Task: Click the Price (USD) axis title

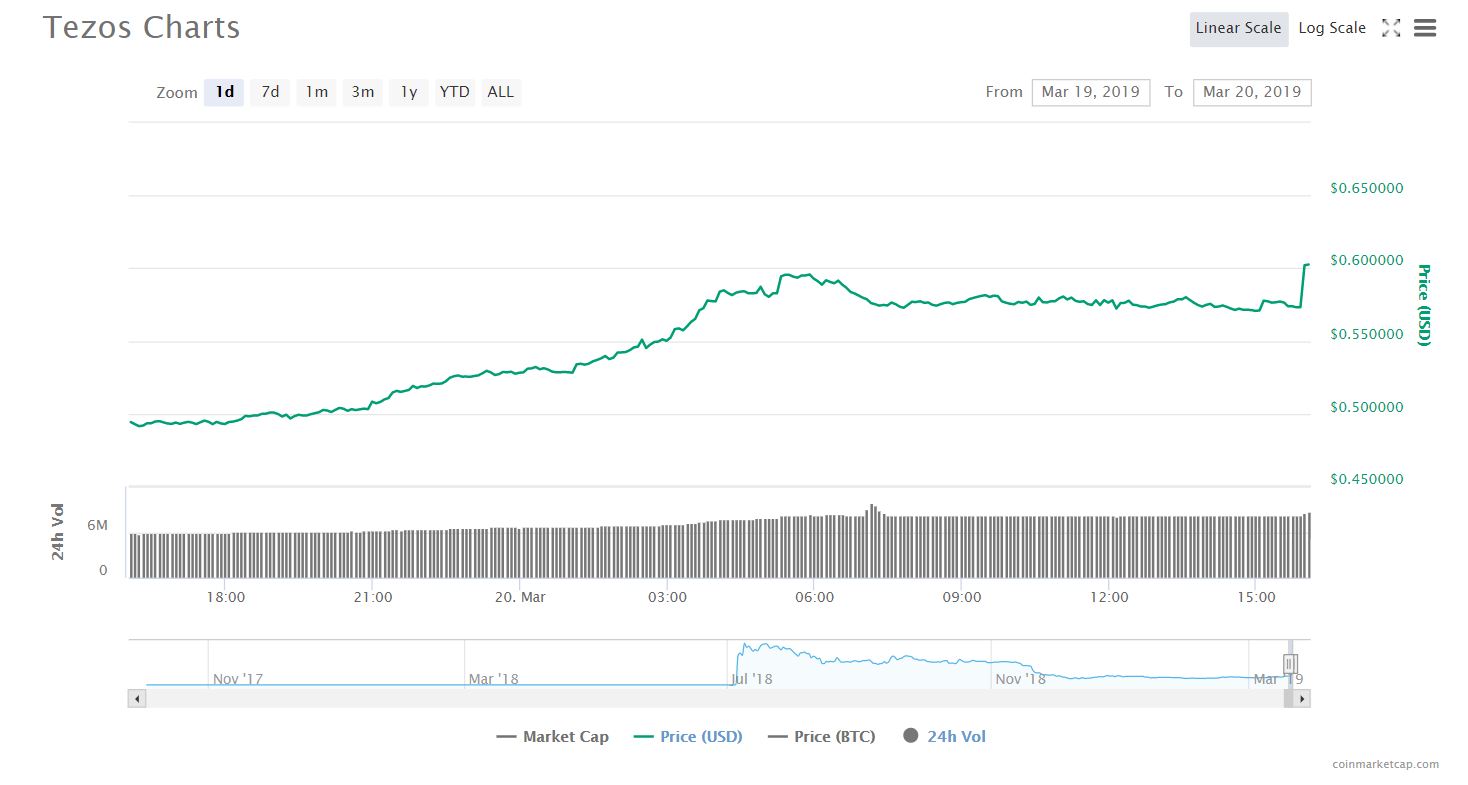Action: 1424,305
